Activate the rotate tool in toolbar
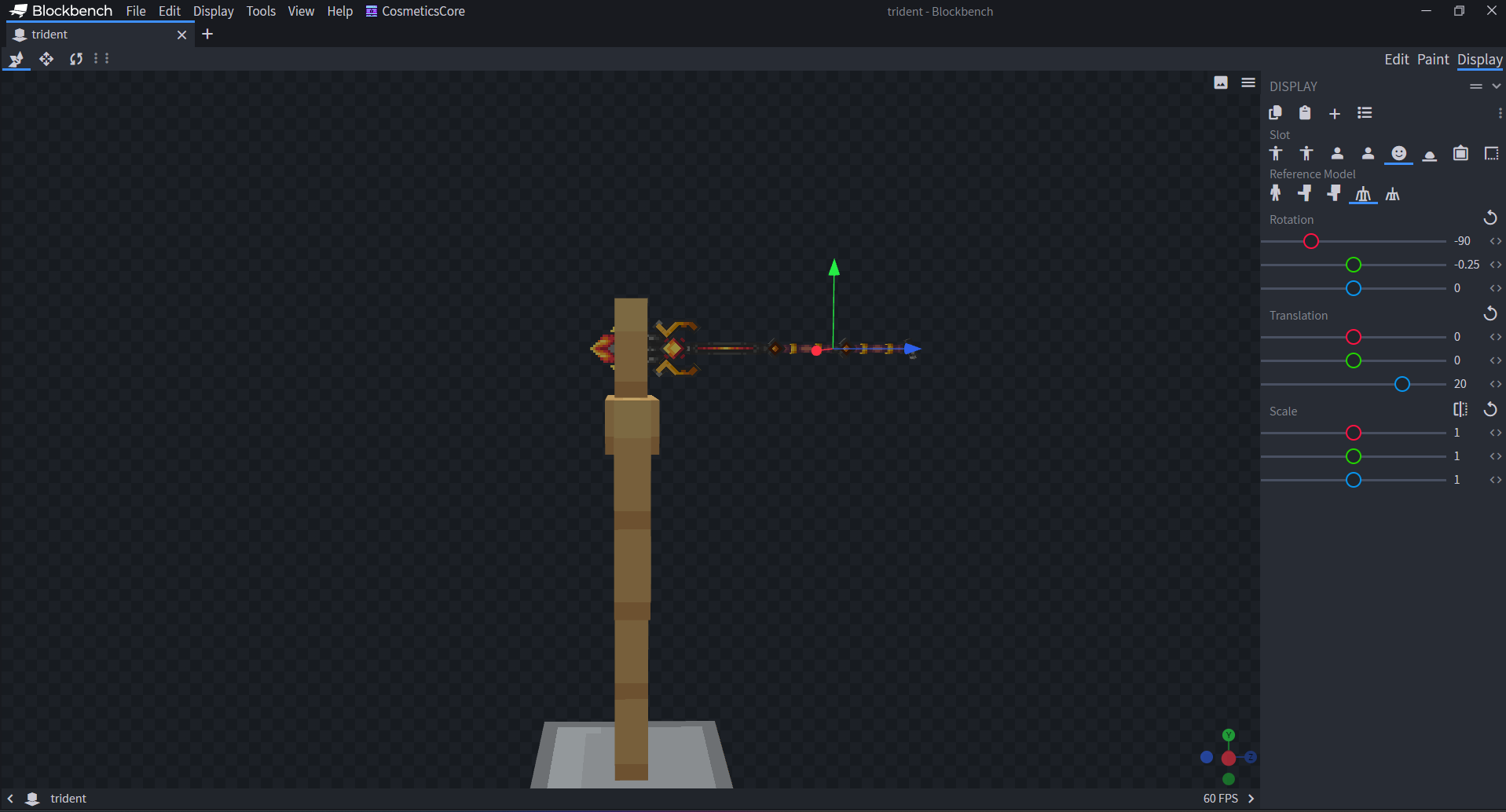1506x812 pixels. (76, 59)
